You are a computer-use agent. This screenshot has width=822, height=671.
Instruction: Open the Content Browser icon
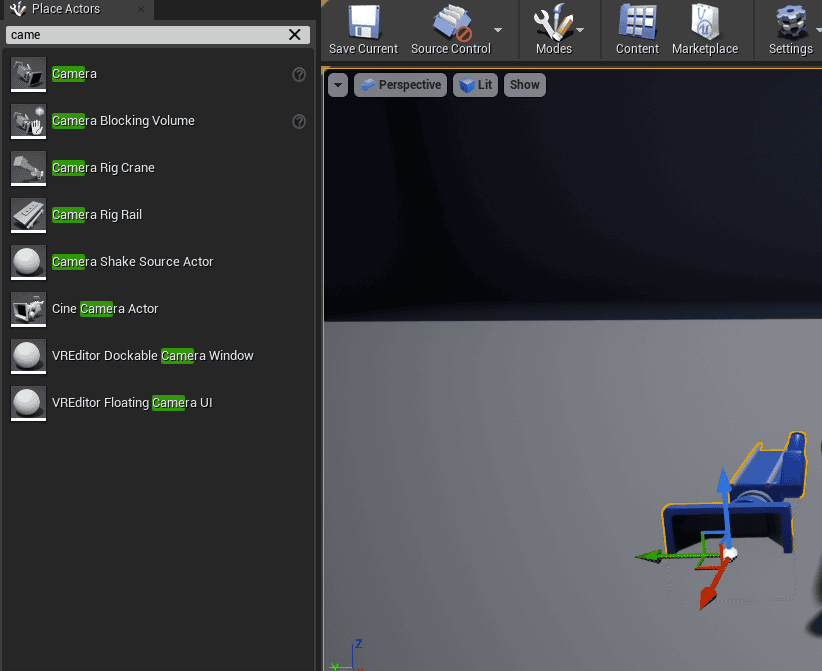(x=636, y=22)
